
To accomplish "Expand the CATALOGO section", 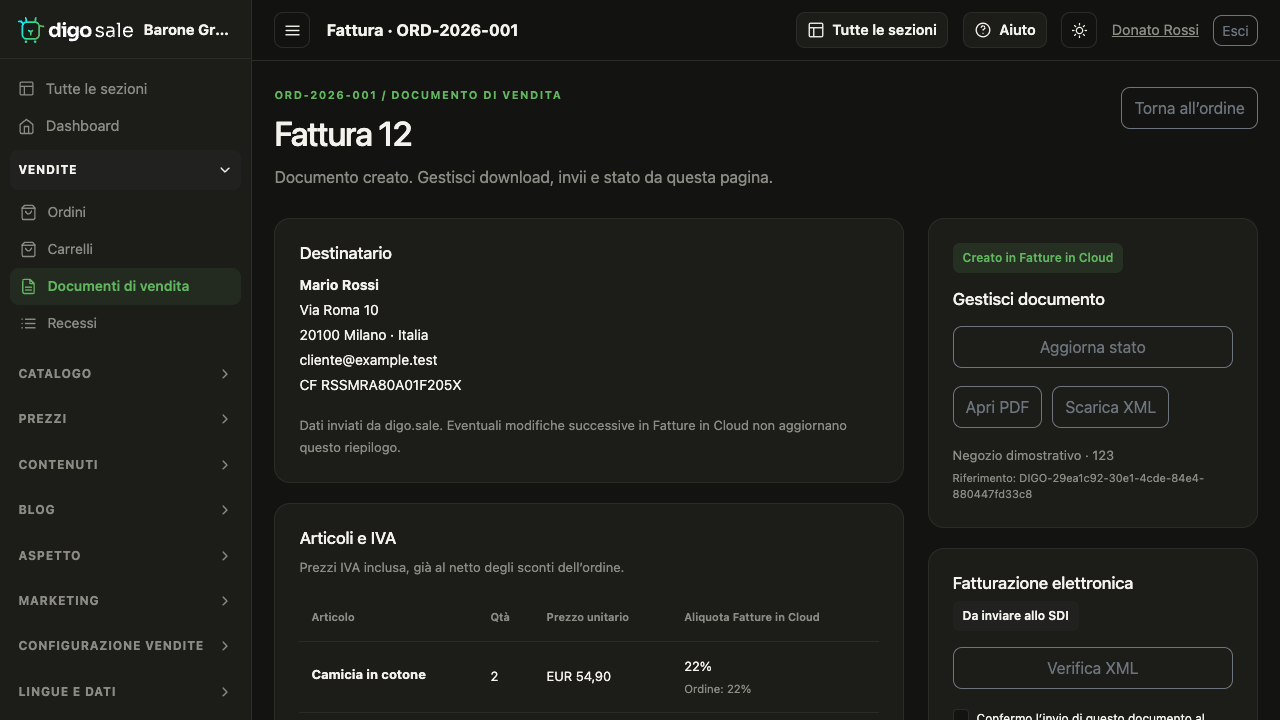I will pos(125,374).
